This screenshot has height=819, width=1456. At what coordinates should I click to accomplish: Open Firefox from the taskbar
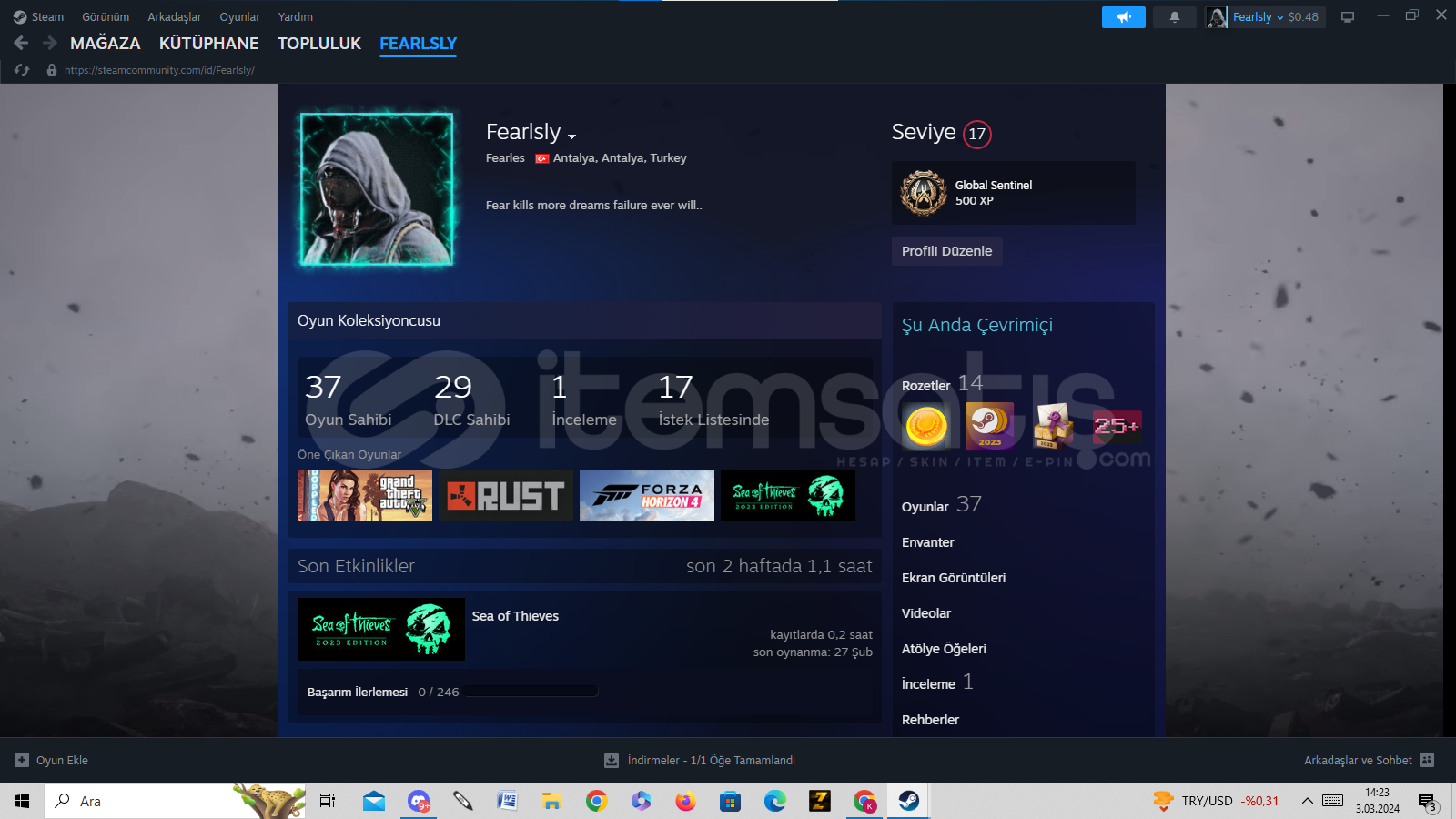coord(685,801)
